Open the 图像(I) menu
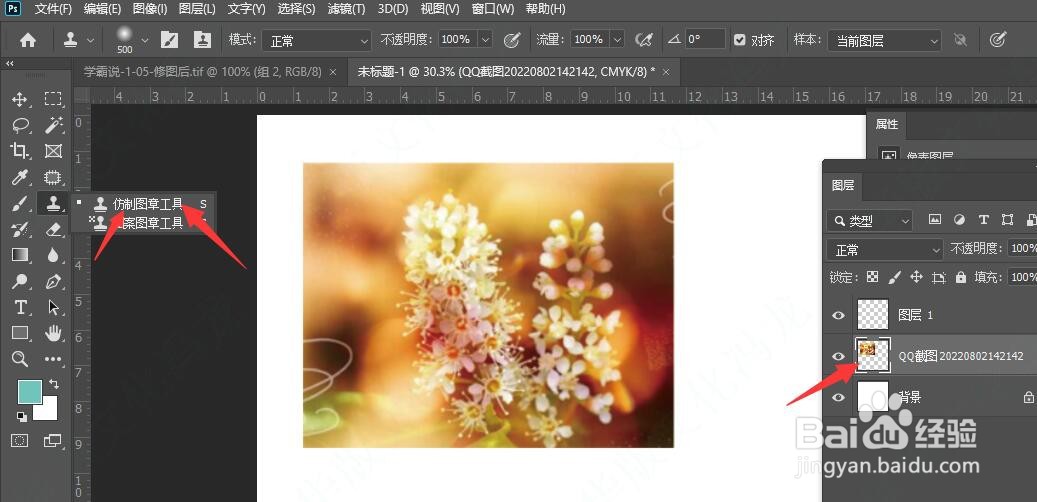 pos(150,9)
